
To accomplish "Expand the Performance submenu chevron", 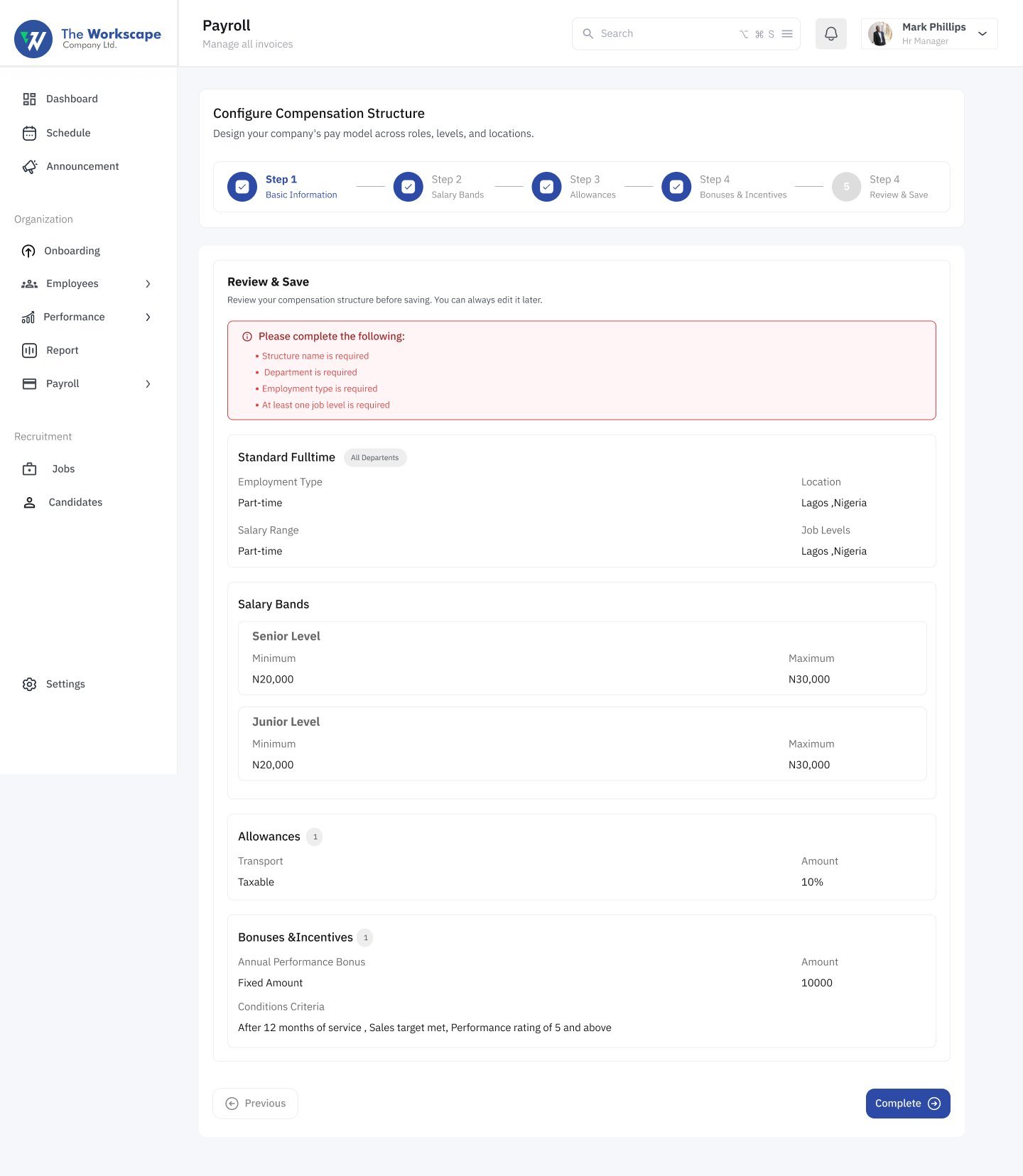I will pyautogui.click(x=148, y=317).
